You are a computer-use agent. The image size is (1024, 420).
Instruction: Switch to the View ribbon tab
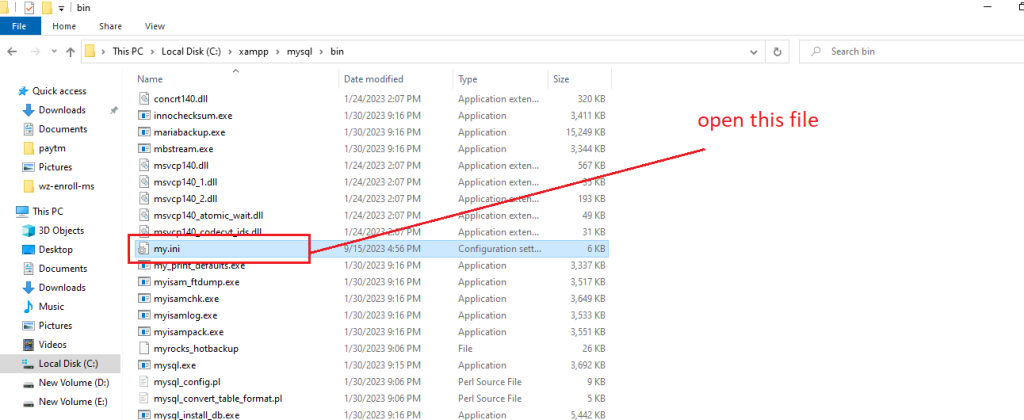click(155, 26)
